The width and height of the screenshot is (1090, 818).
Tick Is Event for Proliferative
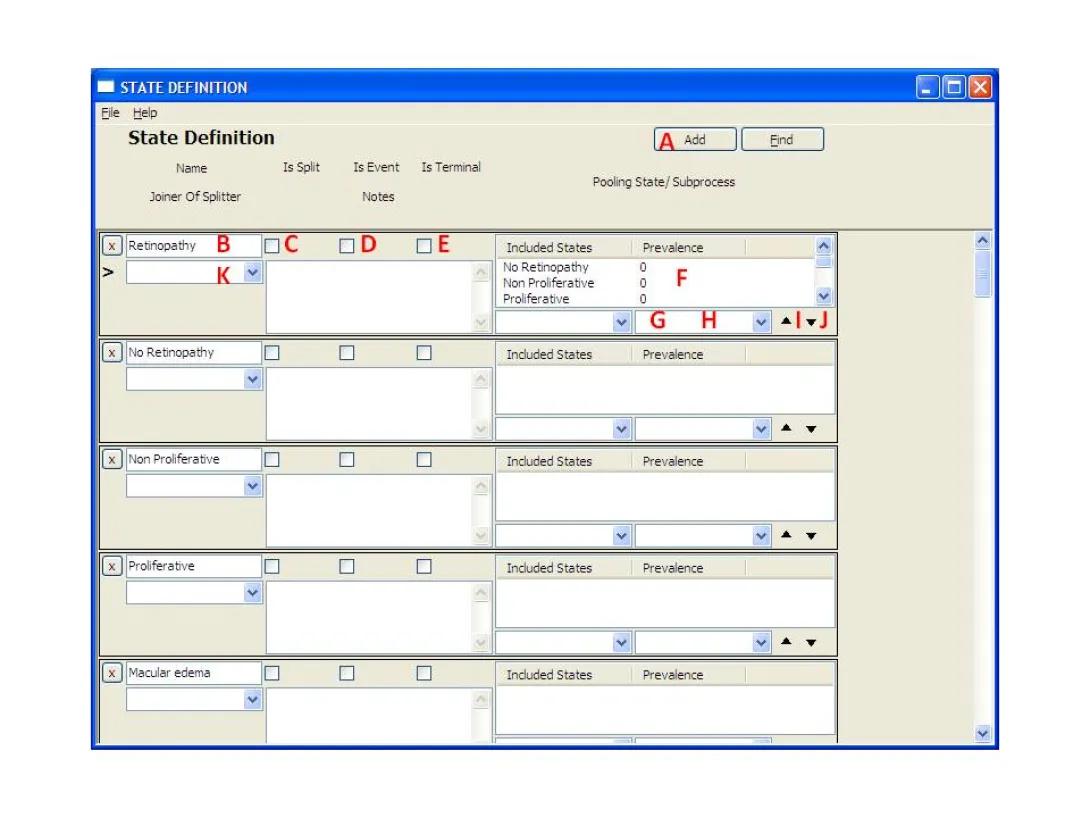click(347, 566)
